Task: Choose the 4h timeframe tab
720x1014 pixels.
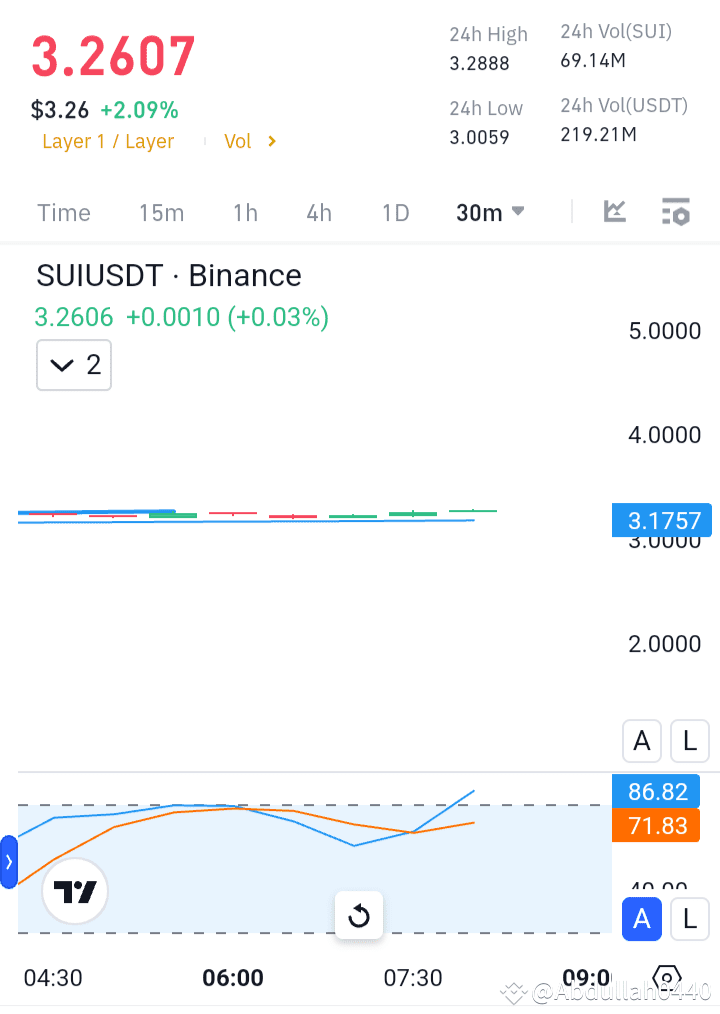Action: [x=318, y=212]
